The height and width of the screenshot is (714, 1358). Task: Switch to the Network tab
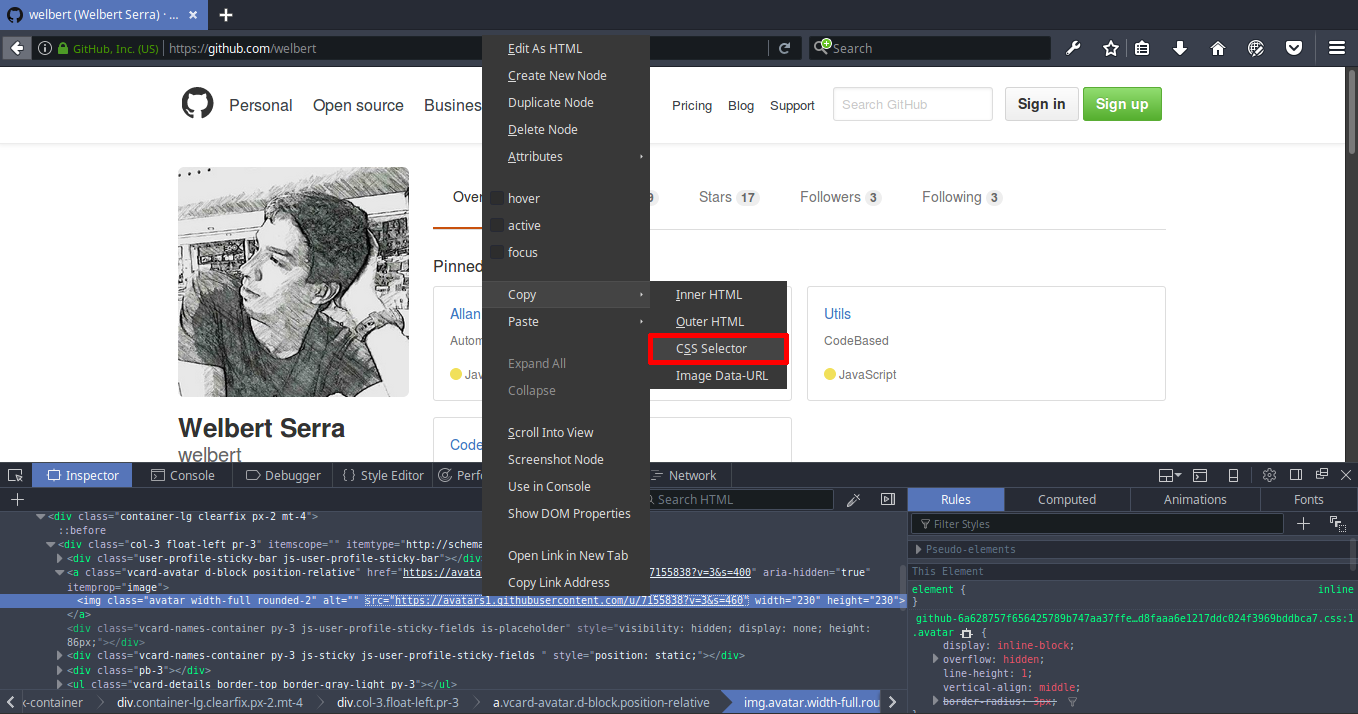click(x=683, y=475)
